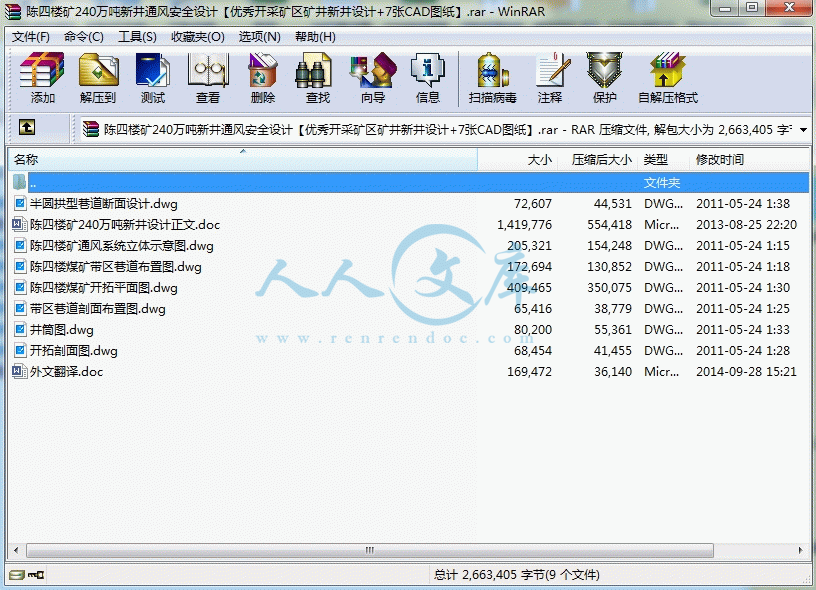Open the 选项(N) menu
The width and height of the screenshot is (816, 590).
tap(259, 37)
